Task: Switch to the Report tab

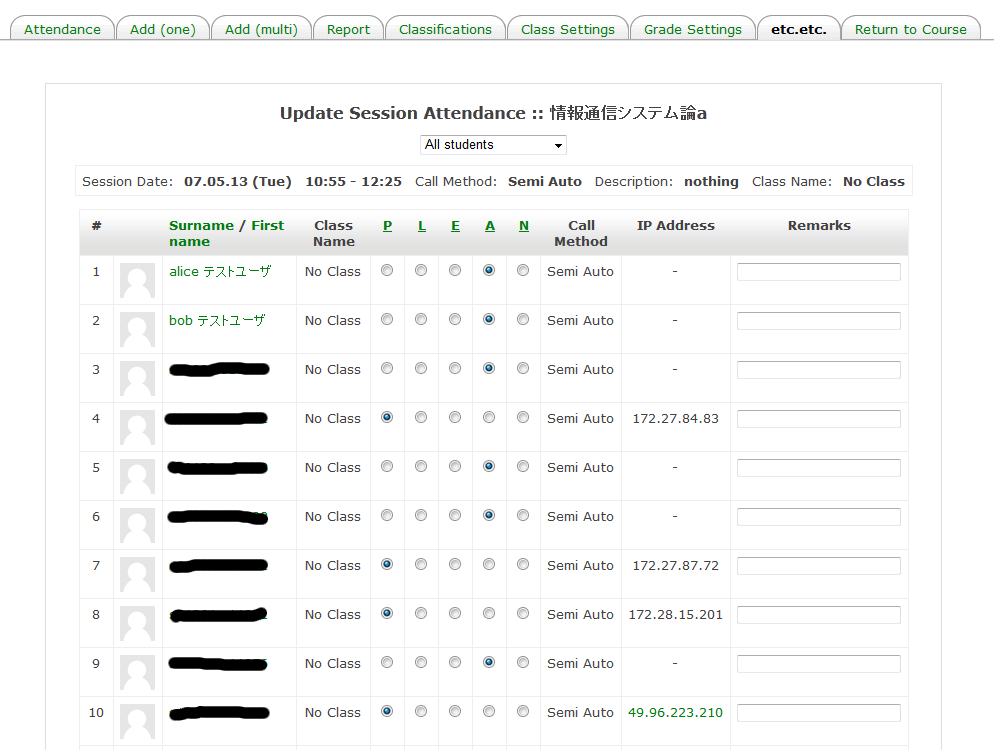Action: 348,29
